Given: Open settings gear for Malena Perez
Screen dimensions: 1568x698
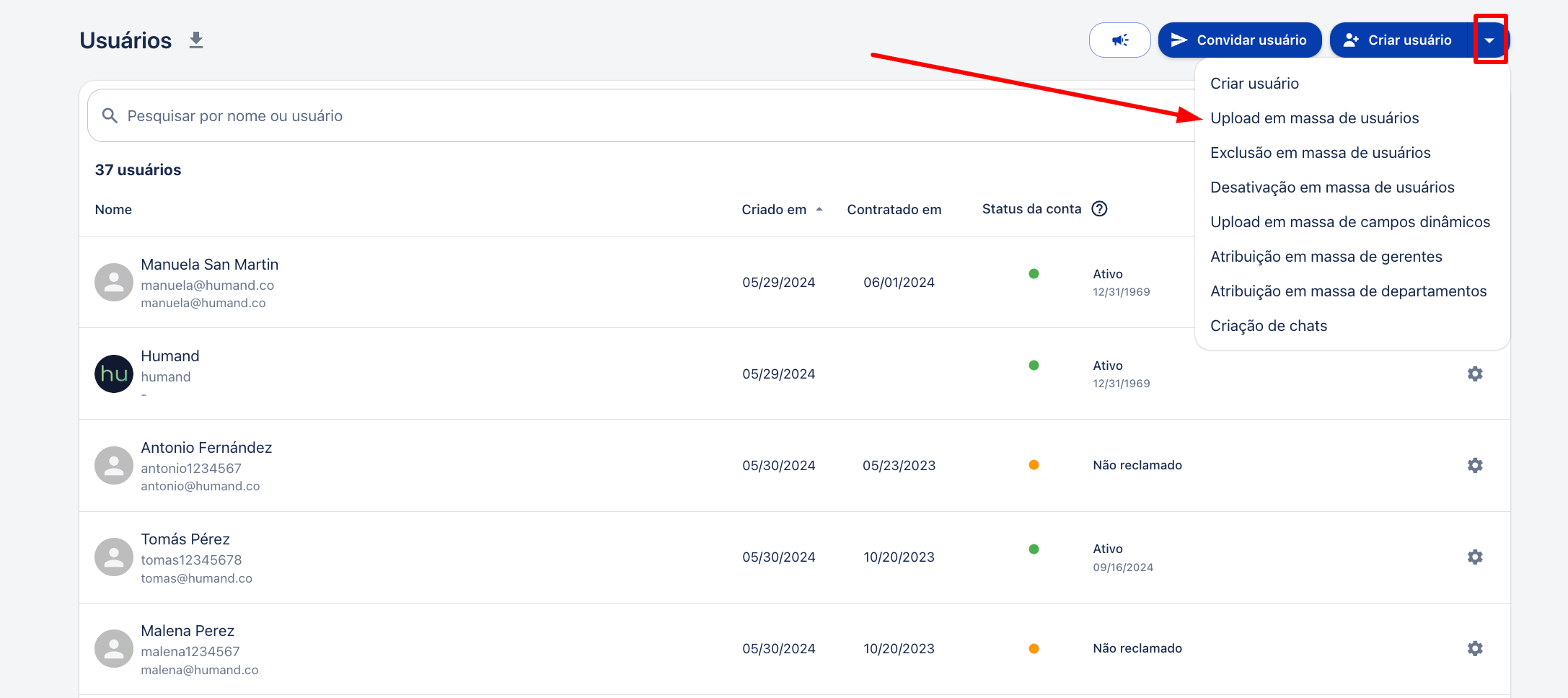Looking at the screenshot, I should [1475, 648].
